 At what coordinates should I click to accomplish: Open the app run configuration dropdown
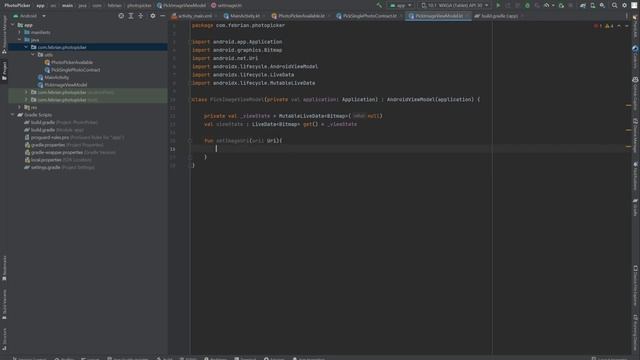[401, 5]
